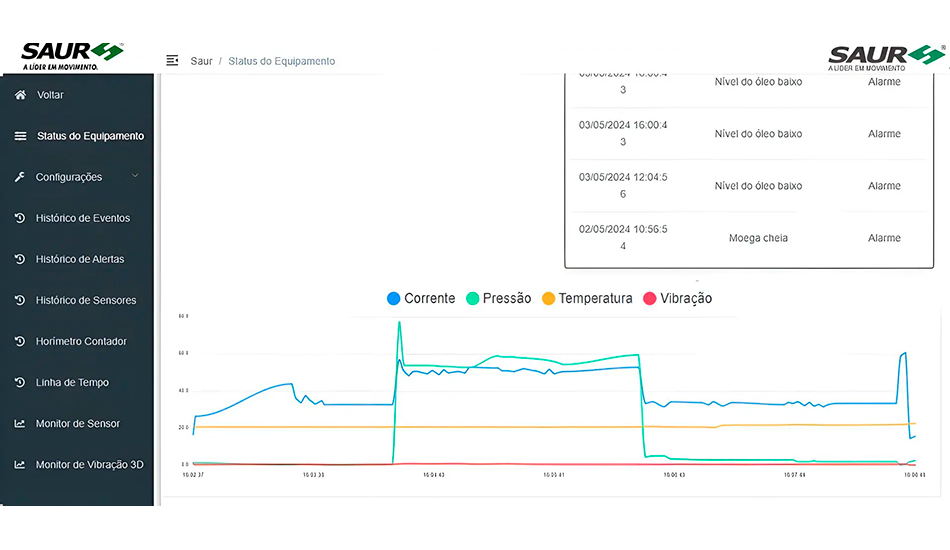Collapse sidebar with the top menu toggle icon
This screenshot has width=950, height=550.
pos(172,61)
